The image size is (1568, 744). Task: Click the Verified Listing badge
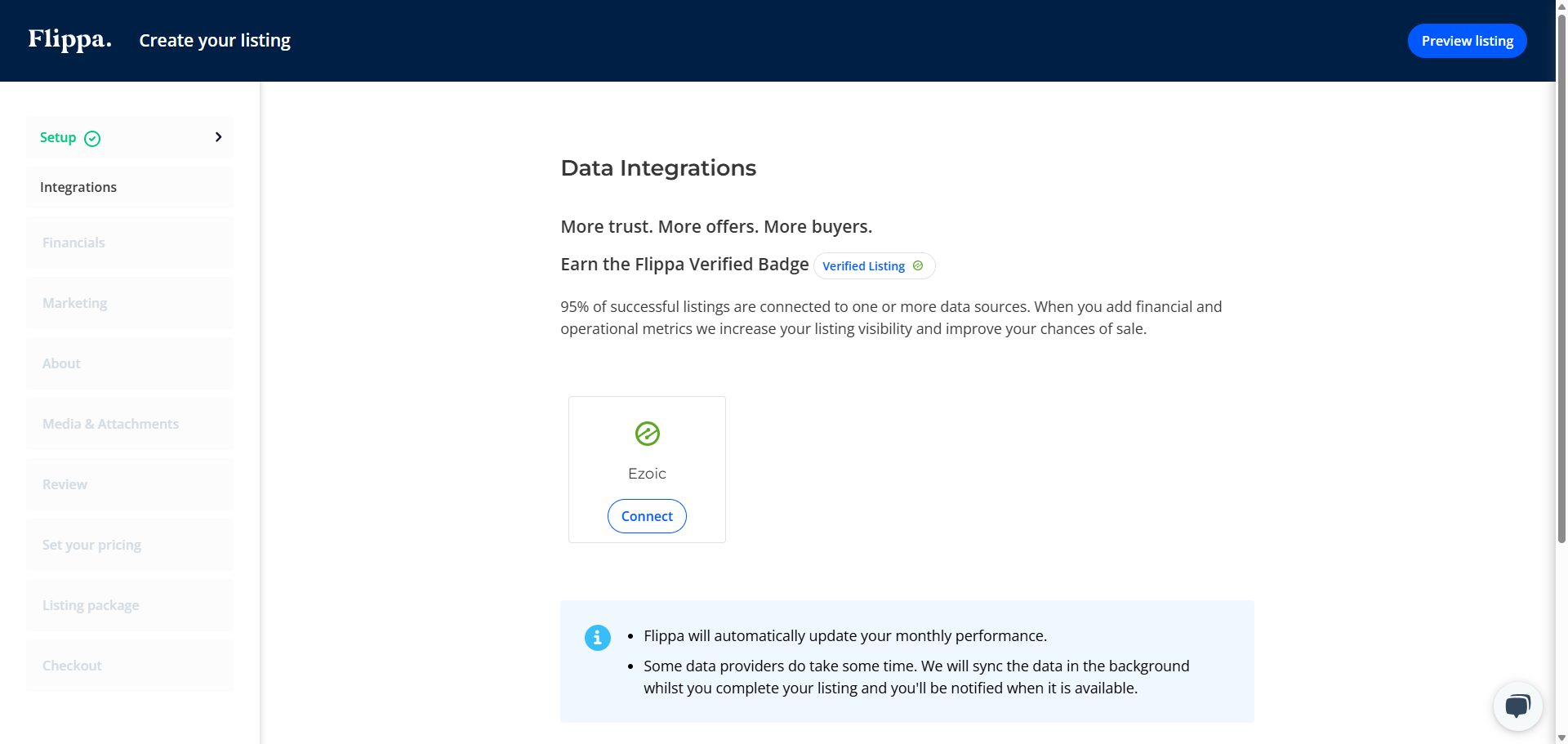(866, 266)
